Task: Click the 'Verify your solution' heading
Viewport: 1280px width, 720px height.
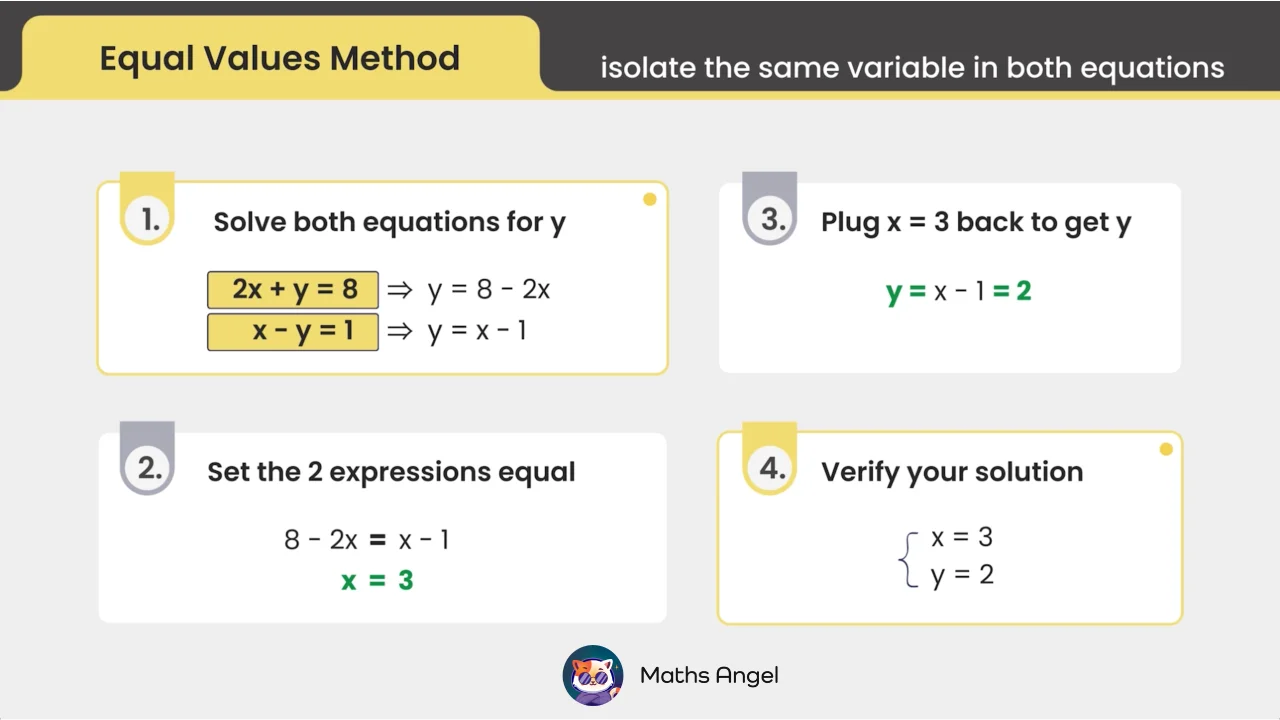Action: point(952,472)
